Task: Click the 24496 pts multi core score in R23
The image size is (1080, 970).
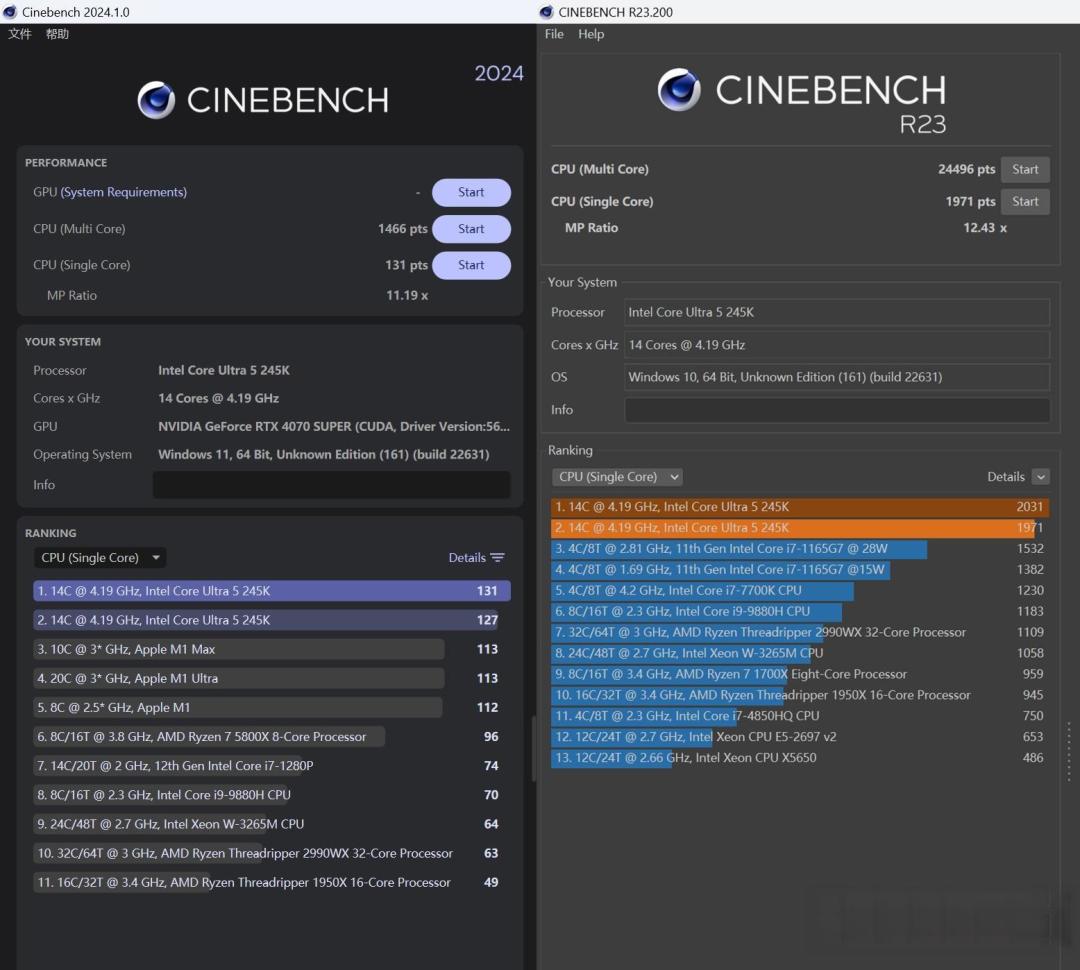Action: [966, 169]
